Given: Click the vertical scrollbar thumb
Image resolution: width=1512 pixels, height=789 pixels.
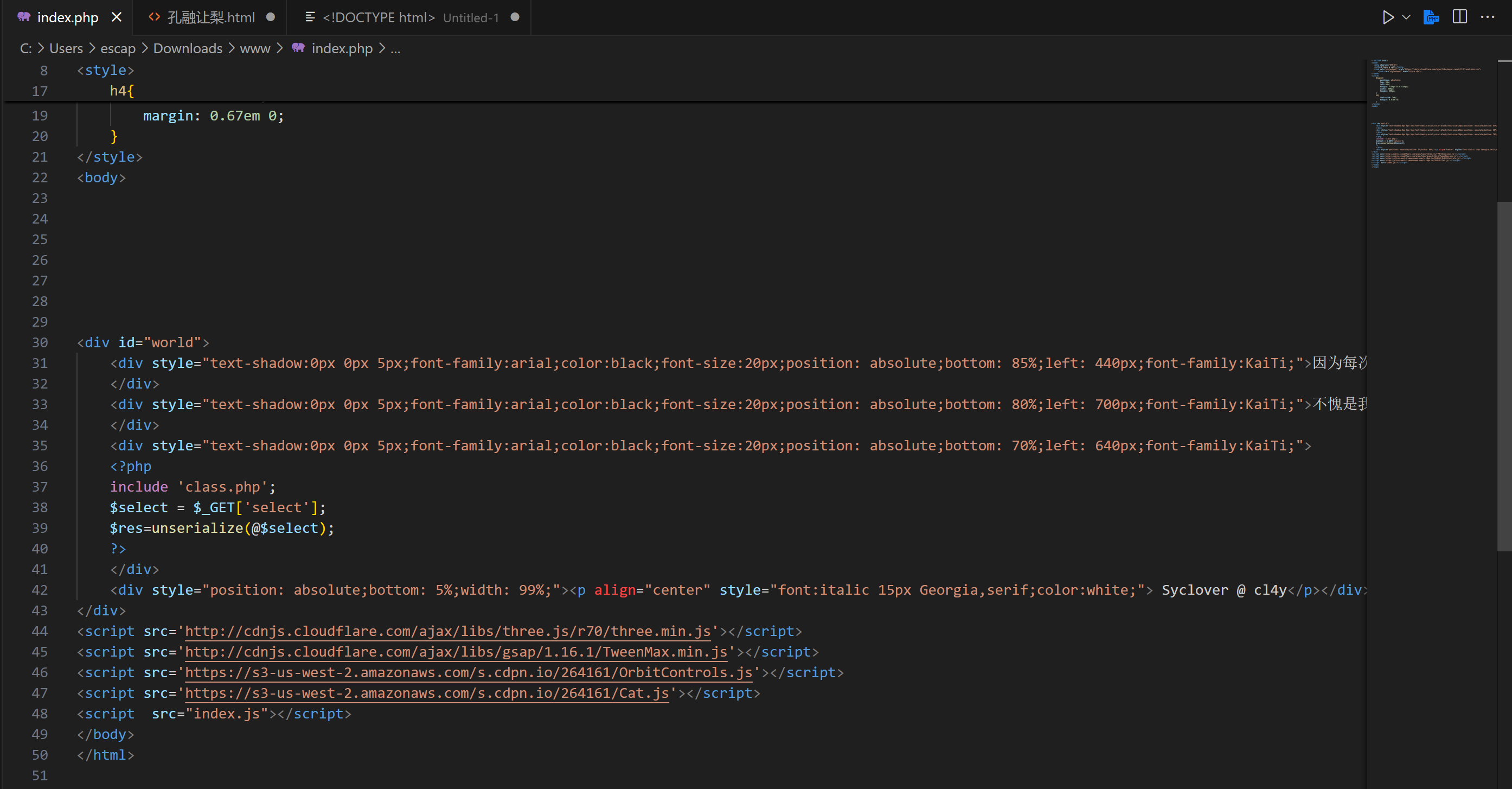Looking at the screenshot, I should pos(1504,376).
